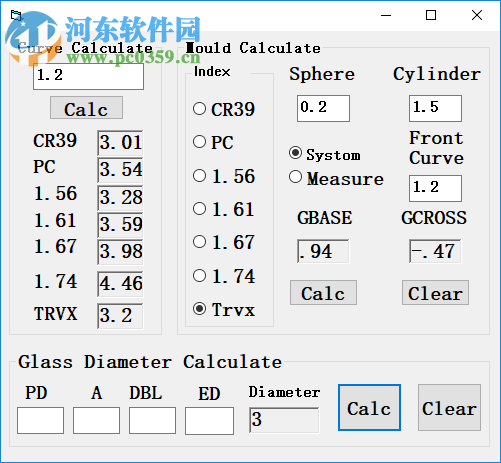
Task: Click the TRVX label in Curve Calculate
Action: [x=56, y=314]
